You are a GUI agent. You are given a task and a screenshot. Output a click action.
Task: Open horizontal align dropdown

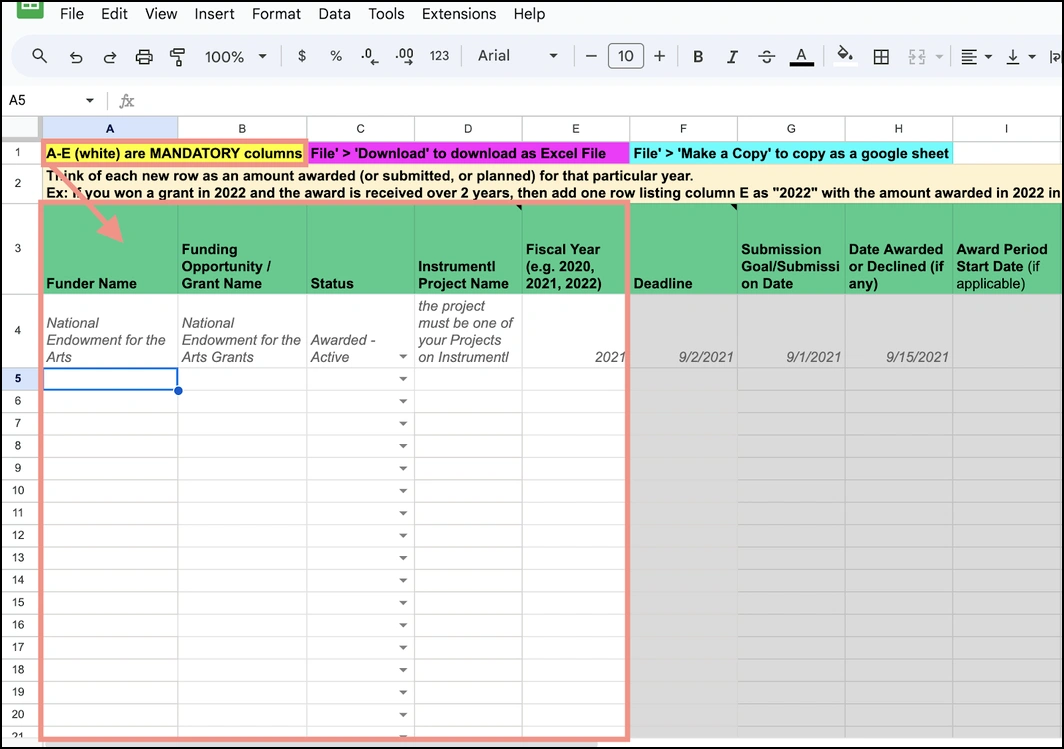coord(976,57)
